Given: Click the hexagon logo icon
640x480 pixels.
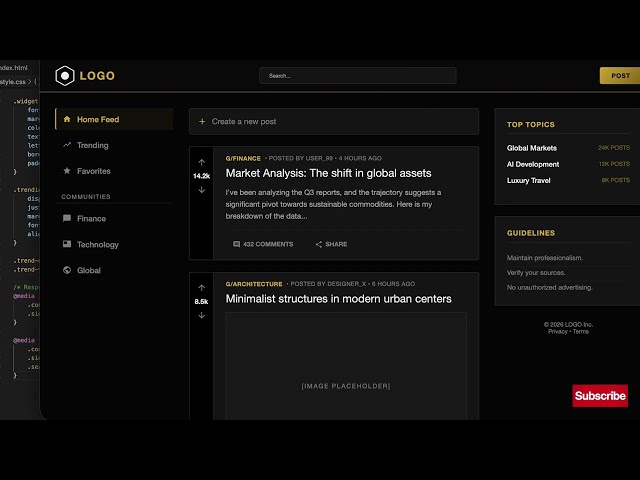Looking at the screenshot, I should (x=65, y=76).
